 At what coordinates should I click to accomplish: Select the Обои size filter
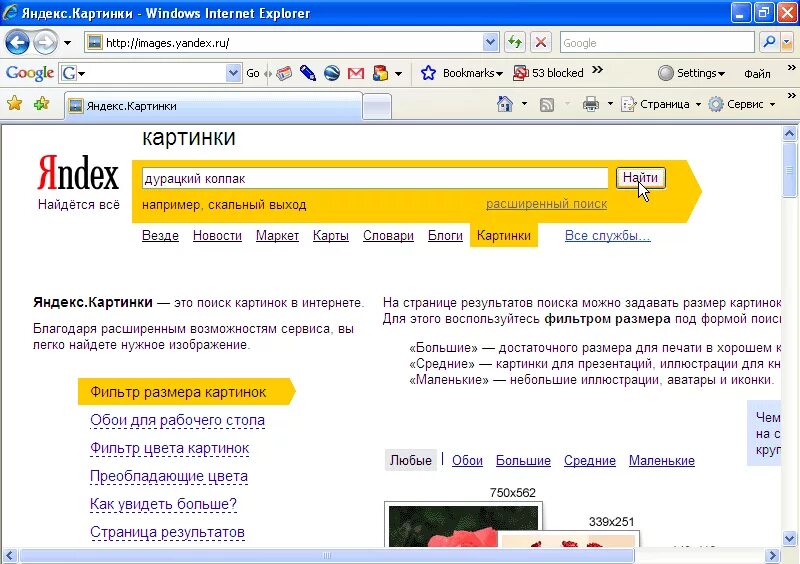tap(467, 460)
